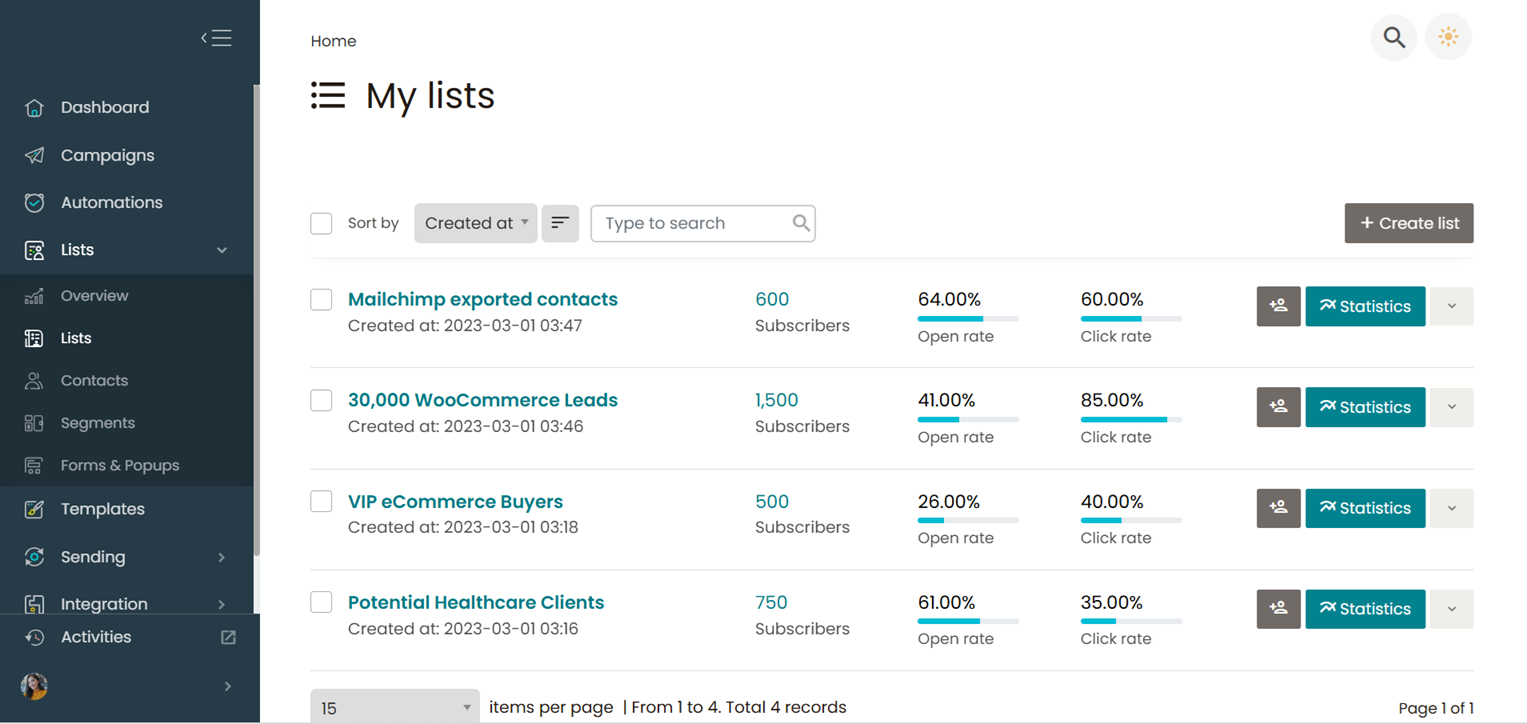Add subscriber to Mailchimp exported contacts
1527x724 pixels.
tap(1278, 306)
